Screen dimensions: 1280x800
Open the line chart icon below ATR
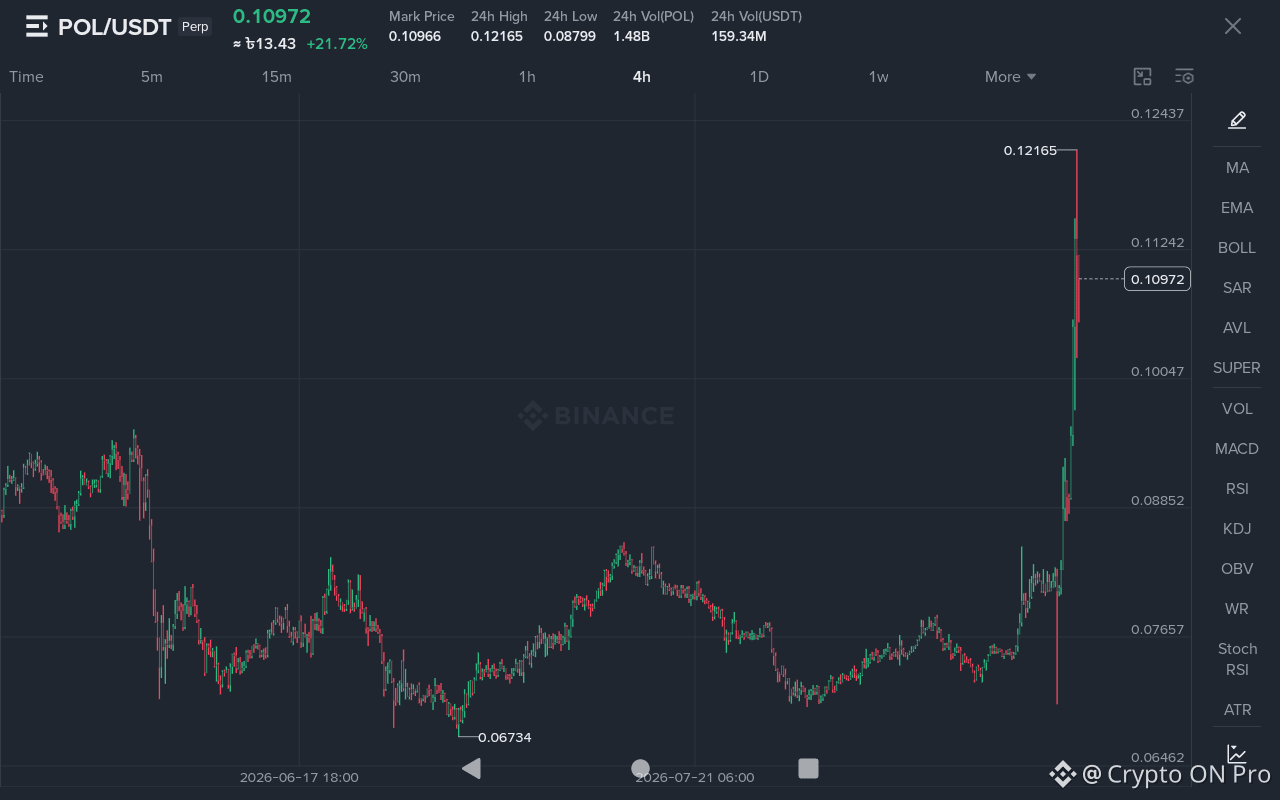click(x=1237, y=753)
